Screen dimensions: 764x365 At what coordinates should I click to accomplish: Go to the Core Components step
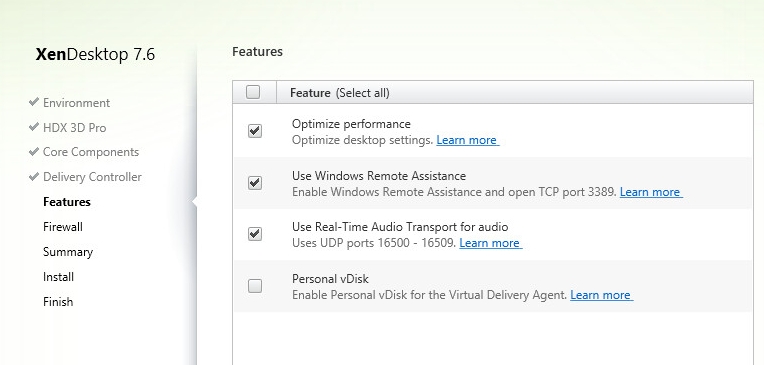(91, 152)
